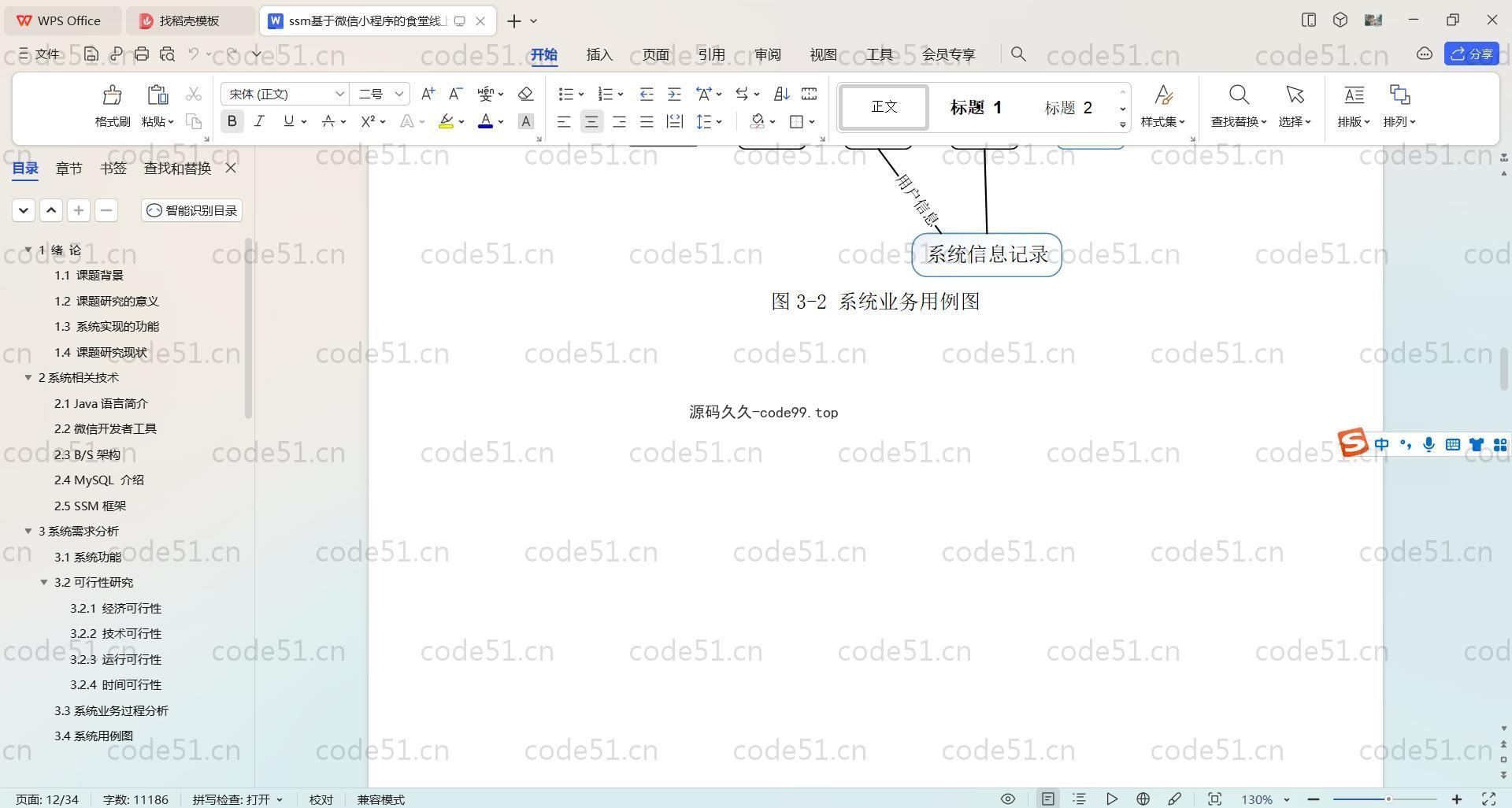Open the font name dropdown

[x=339, y=95]
